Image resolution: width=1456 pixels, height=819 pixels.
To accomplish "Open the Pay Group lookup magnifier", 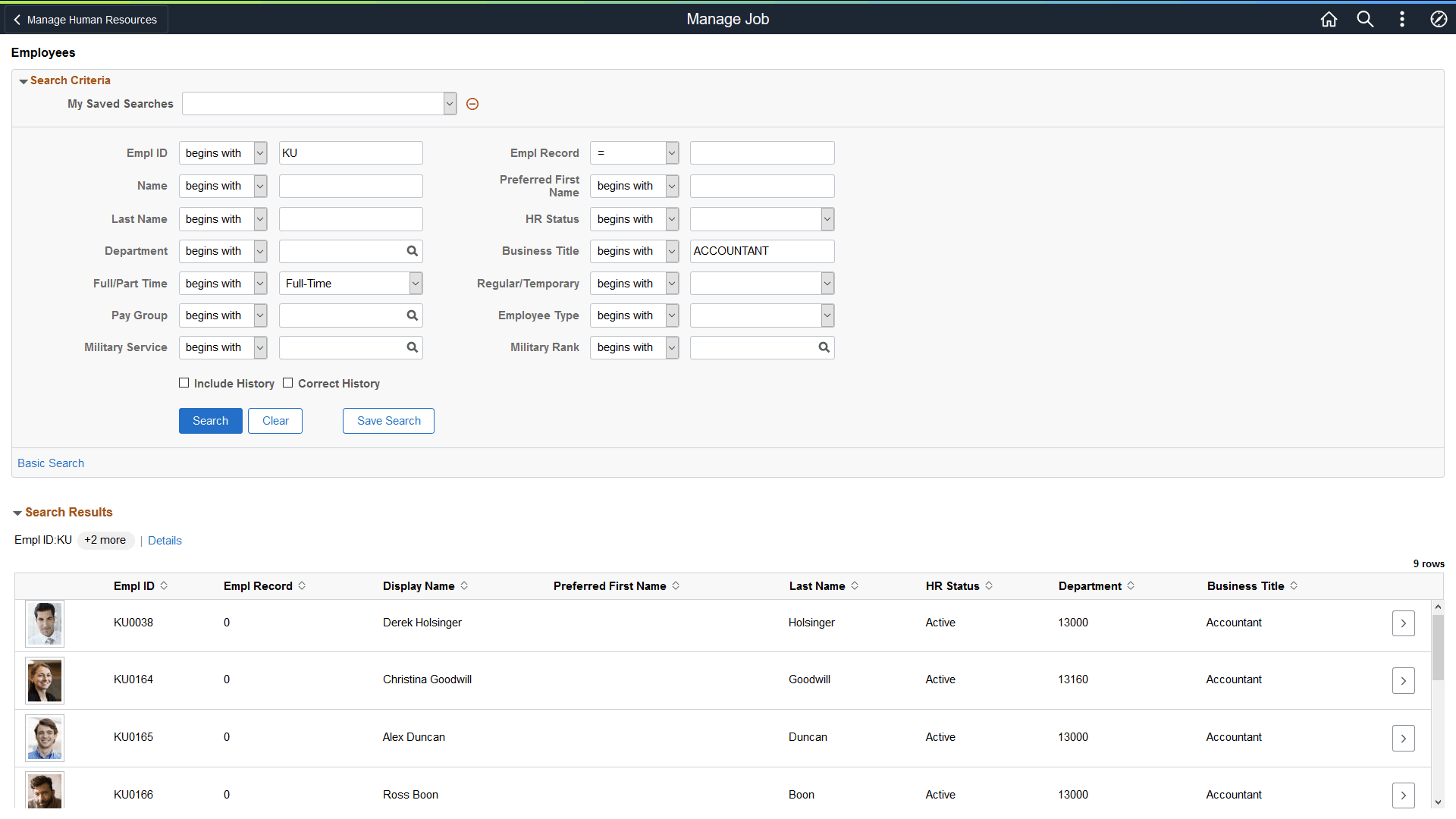I will 412,315.
